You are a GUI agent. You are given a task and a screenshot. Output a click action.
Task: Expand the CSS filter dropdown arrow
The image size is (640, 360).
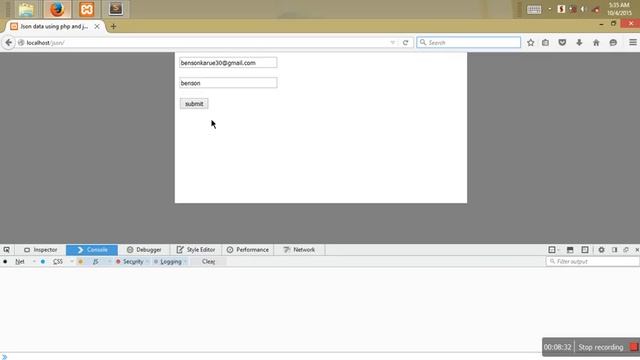72,262
